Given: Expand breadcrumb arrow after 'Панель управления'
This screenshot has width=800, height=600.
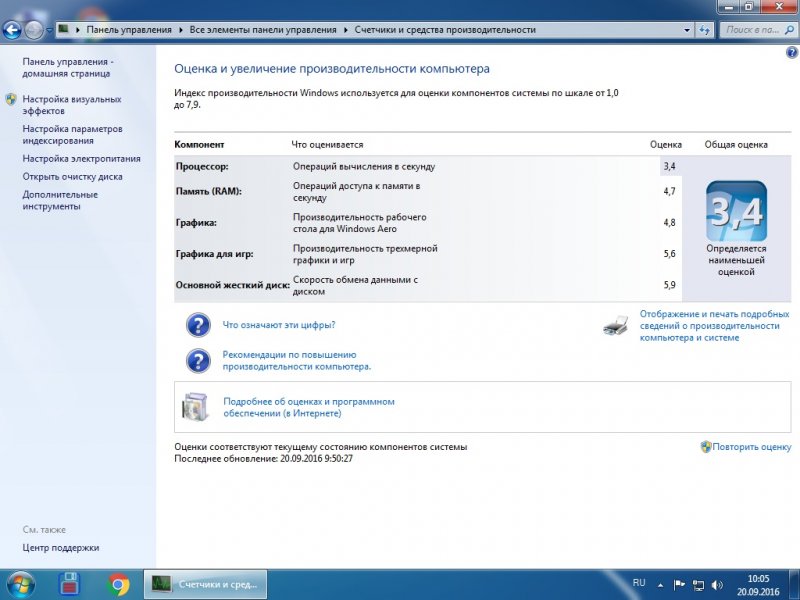Looking at the screenshot, I should pyautogui.click(x=180, y=30).
